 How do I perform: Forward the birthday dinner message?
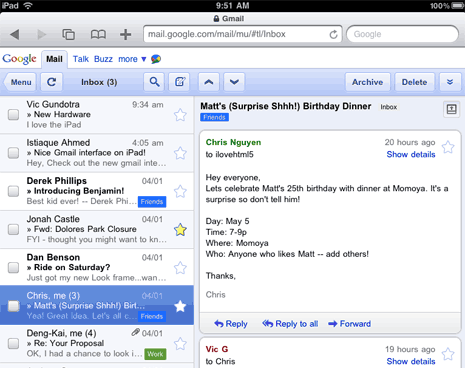coord(349,324)
